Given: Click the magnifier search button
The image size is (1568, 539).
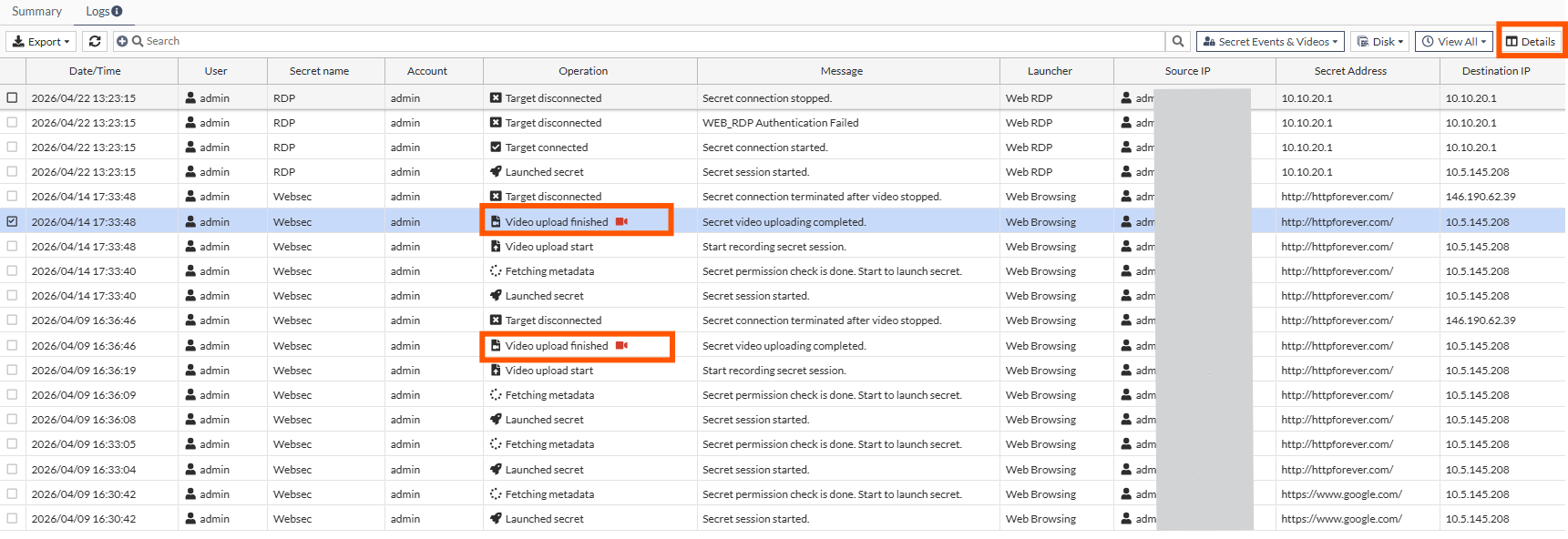Looking at the screenshot, I should coord(1178,41).
